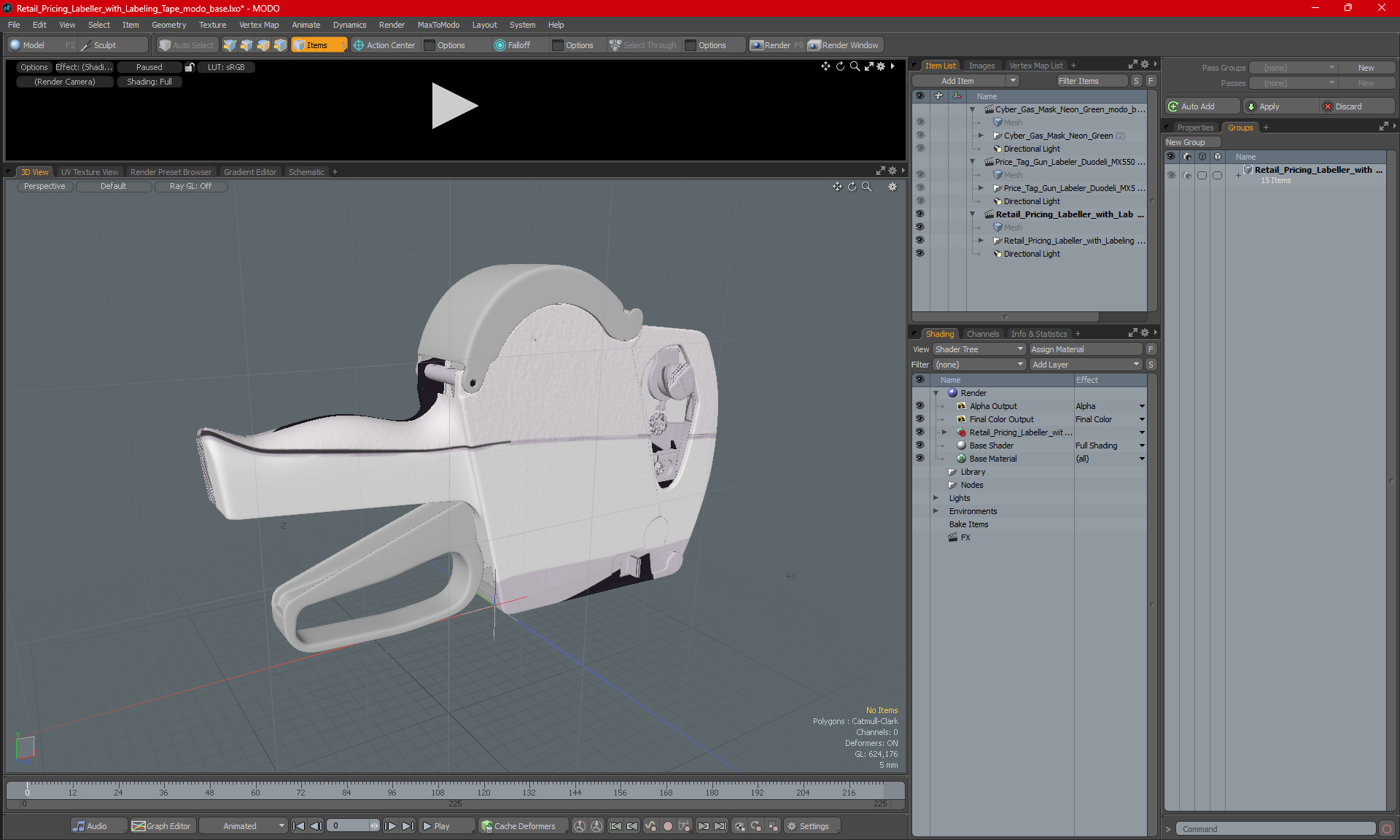1400x840 pixels.
Task: Click the 3D viewport settings gear icon
Action: [x=892, y=187]
